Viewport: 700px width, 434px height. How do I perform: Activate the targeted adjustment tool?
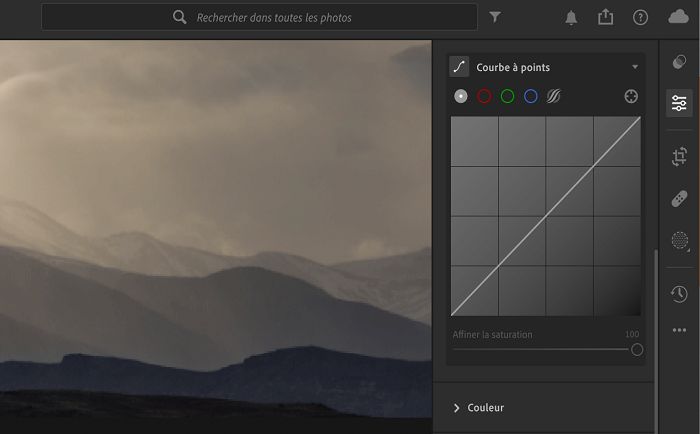631,96
